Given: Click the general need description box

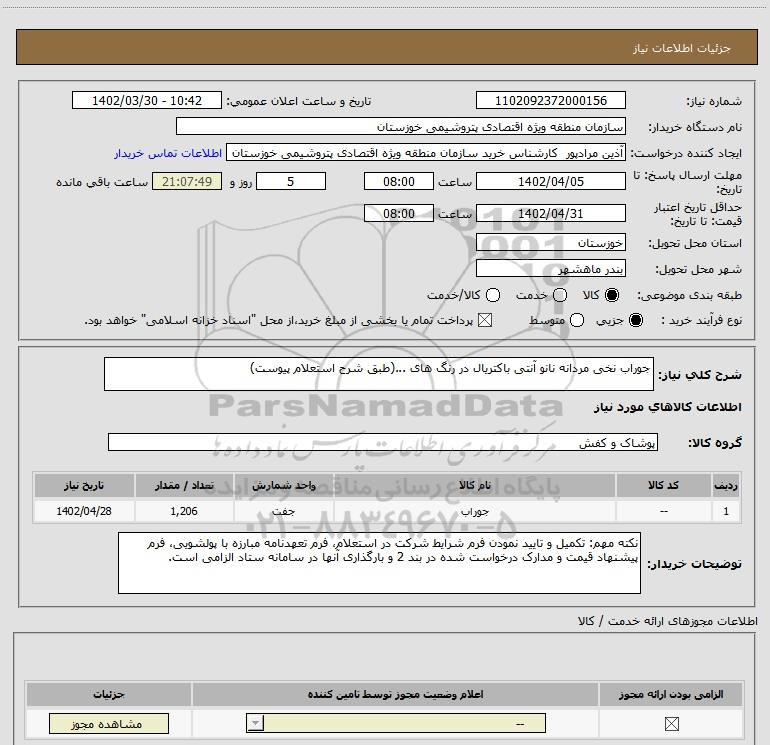Looking at the screenshot, I should tap(379, 374).
